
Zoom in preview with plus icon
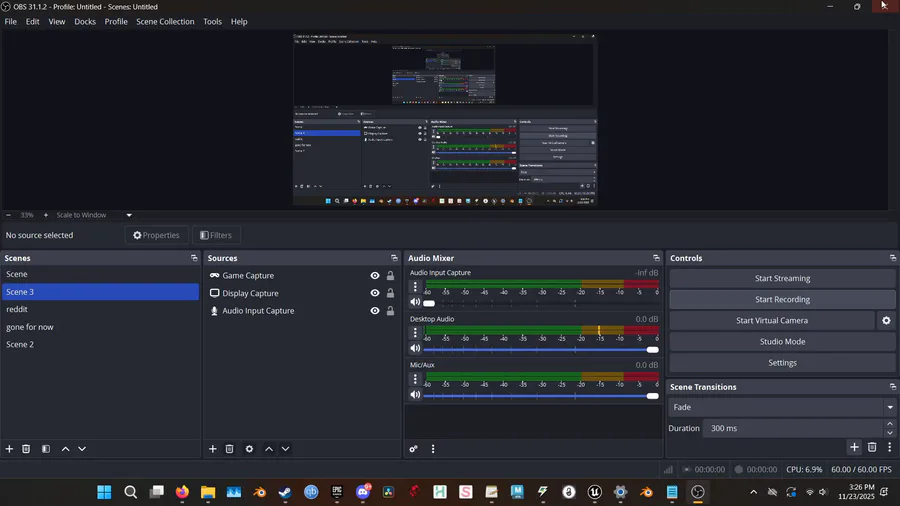(x=46, y=215)
